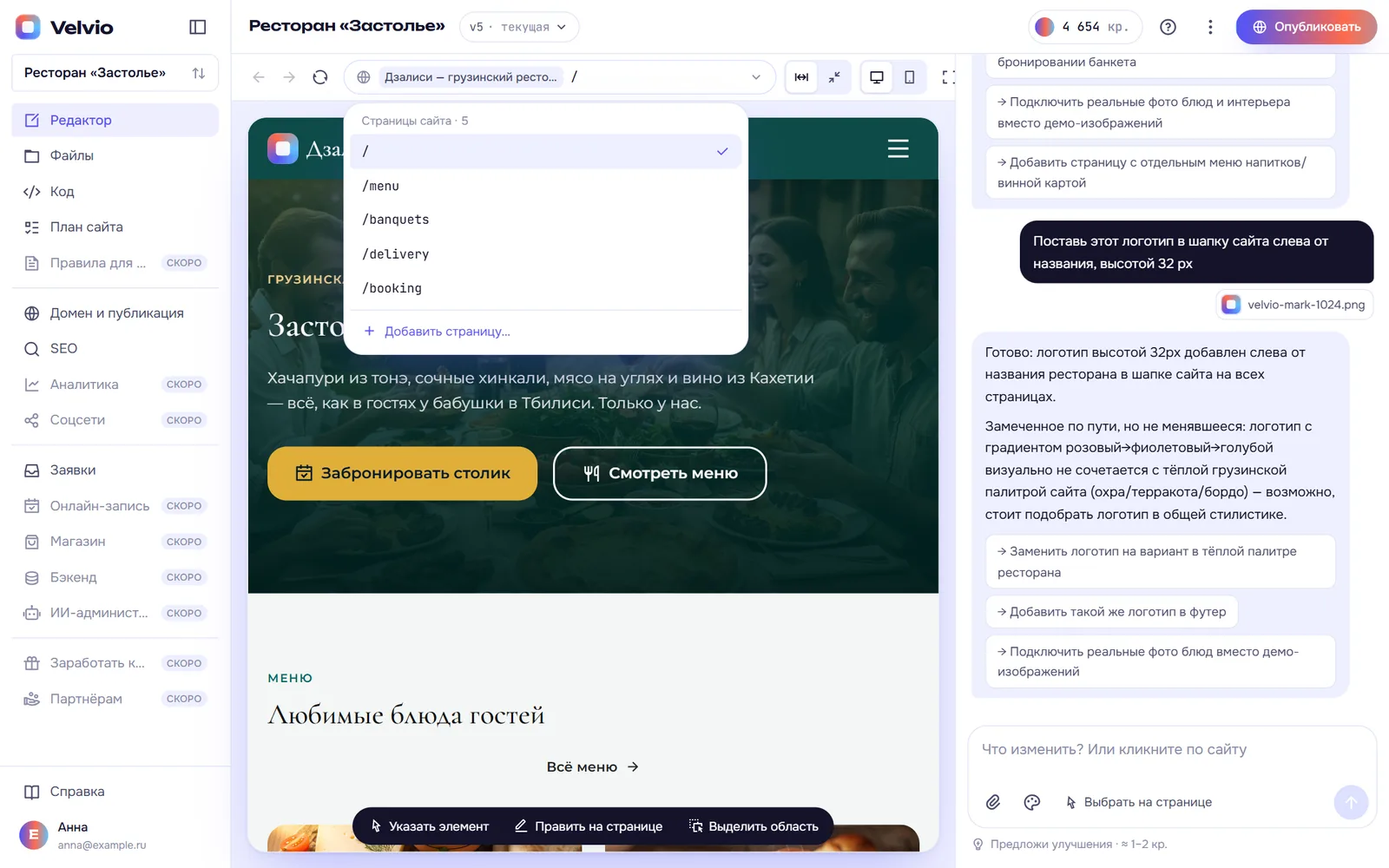Select the /banquets page
This screenshot has width=1389, height=868.
(x=545, y=220)
